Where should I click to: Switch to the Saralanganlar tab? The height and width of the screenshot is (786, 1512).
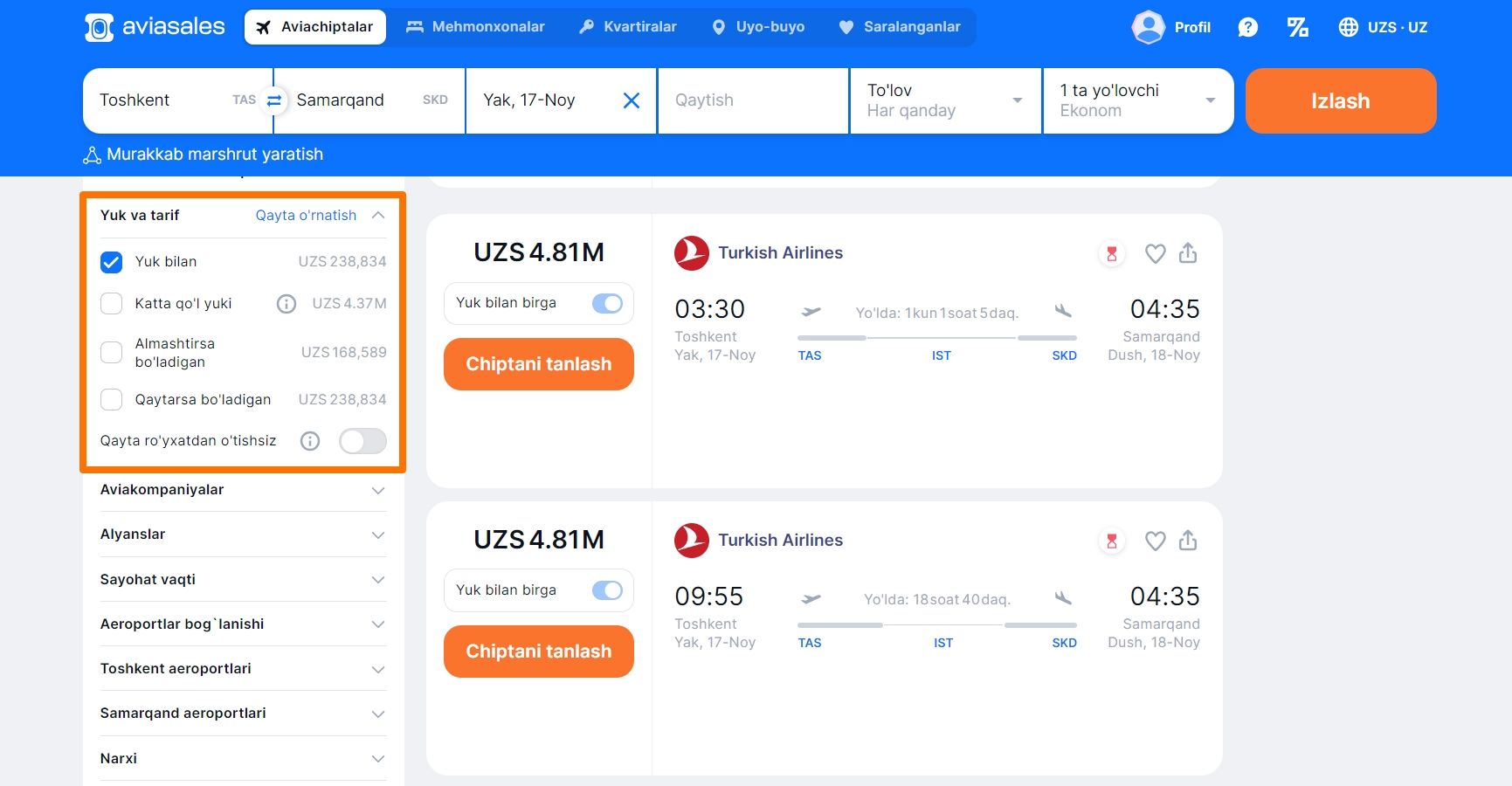click(x=900, y=27)
